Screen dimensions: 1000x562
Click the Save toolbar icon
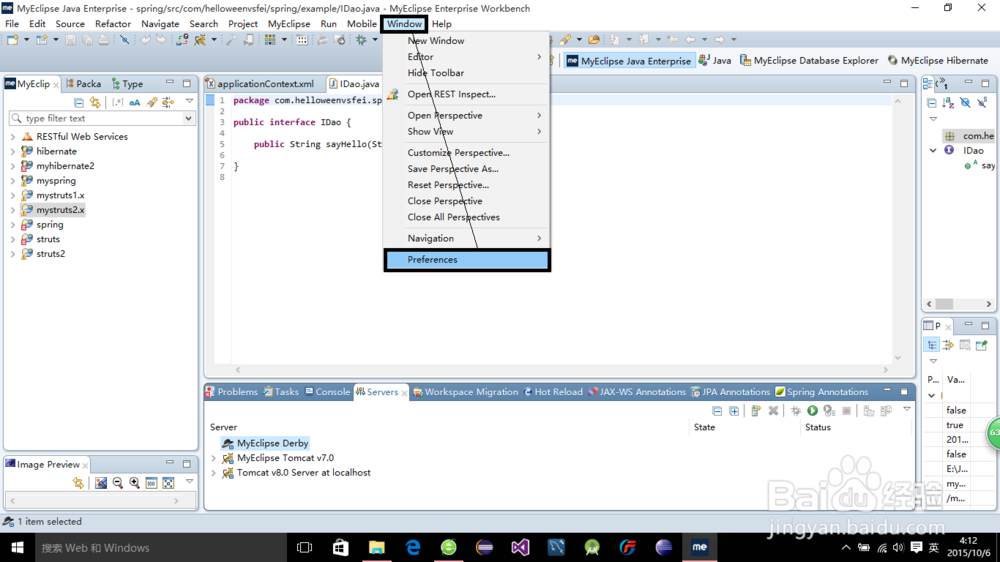pyautogui.click(x=71, y=40)
